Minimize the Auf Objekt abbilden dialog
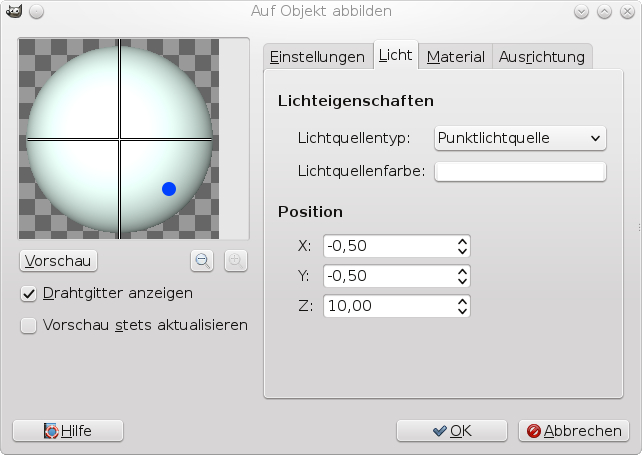 (x=581, y=11)
